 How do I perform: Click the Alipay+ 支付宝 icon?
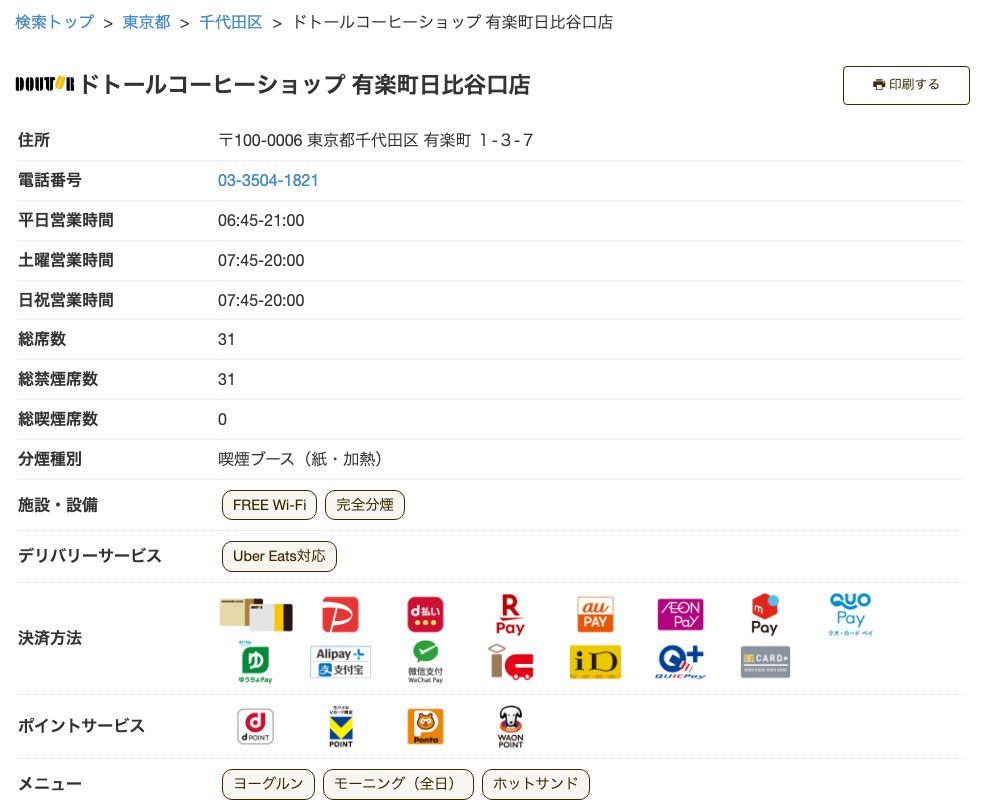[x=340, y=662]
